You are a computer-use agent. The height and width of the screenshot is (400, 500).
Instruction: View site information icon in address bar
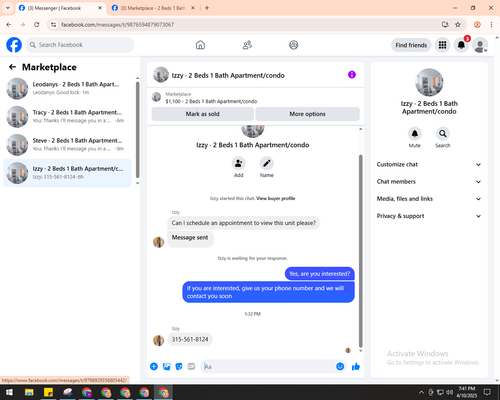point(53,25)
